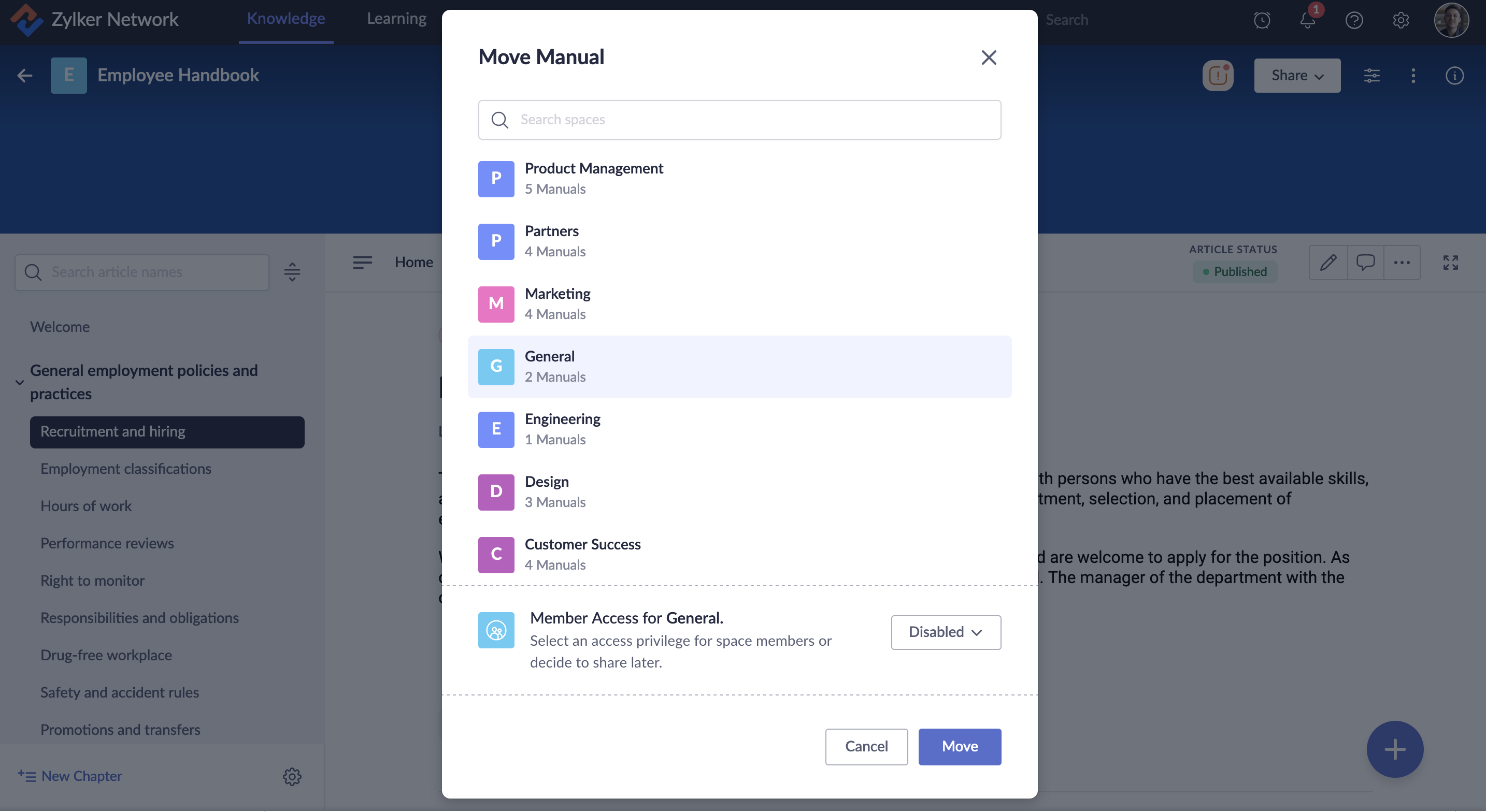
Task: Expand the Share dropdown button
Action: pyautogui.click(x=1297, y=76)
